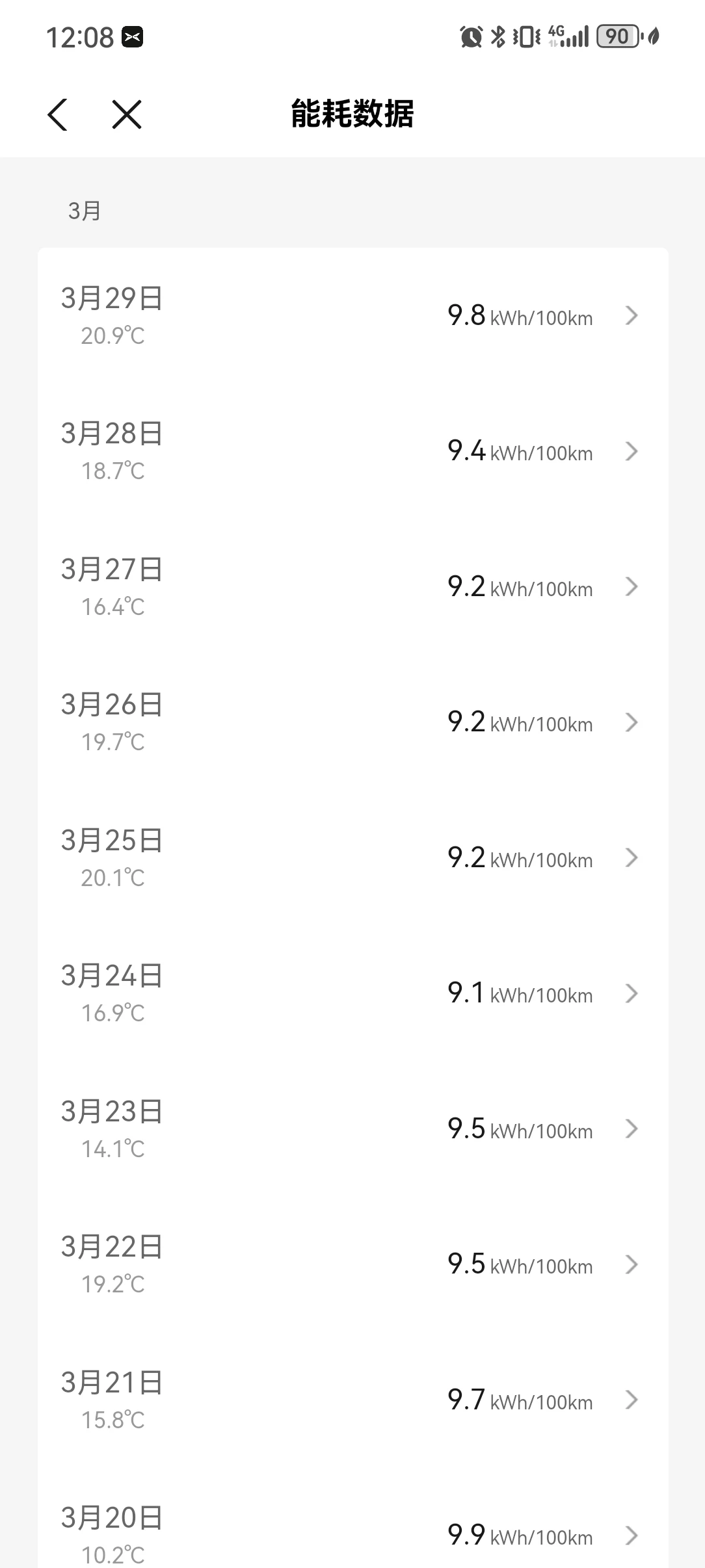Open the 3月26日 chevron arrow
Viewport: 705px width, 1568px height.
click(631, 722)
